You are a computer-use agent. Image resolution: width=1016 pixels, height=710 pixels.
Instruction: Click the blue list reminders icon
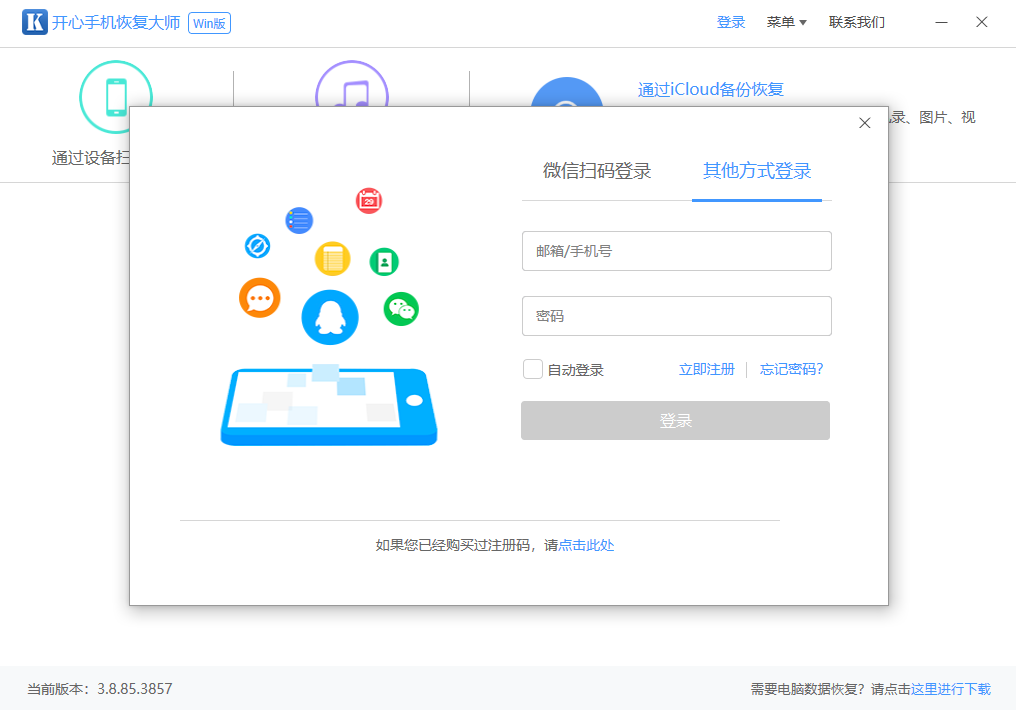tap(299, 221)
